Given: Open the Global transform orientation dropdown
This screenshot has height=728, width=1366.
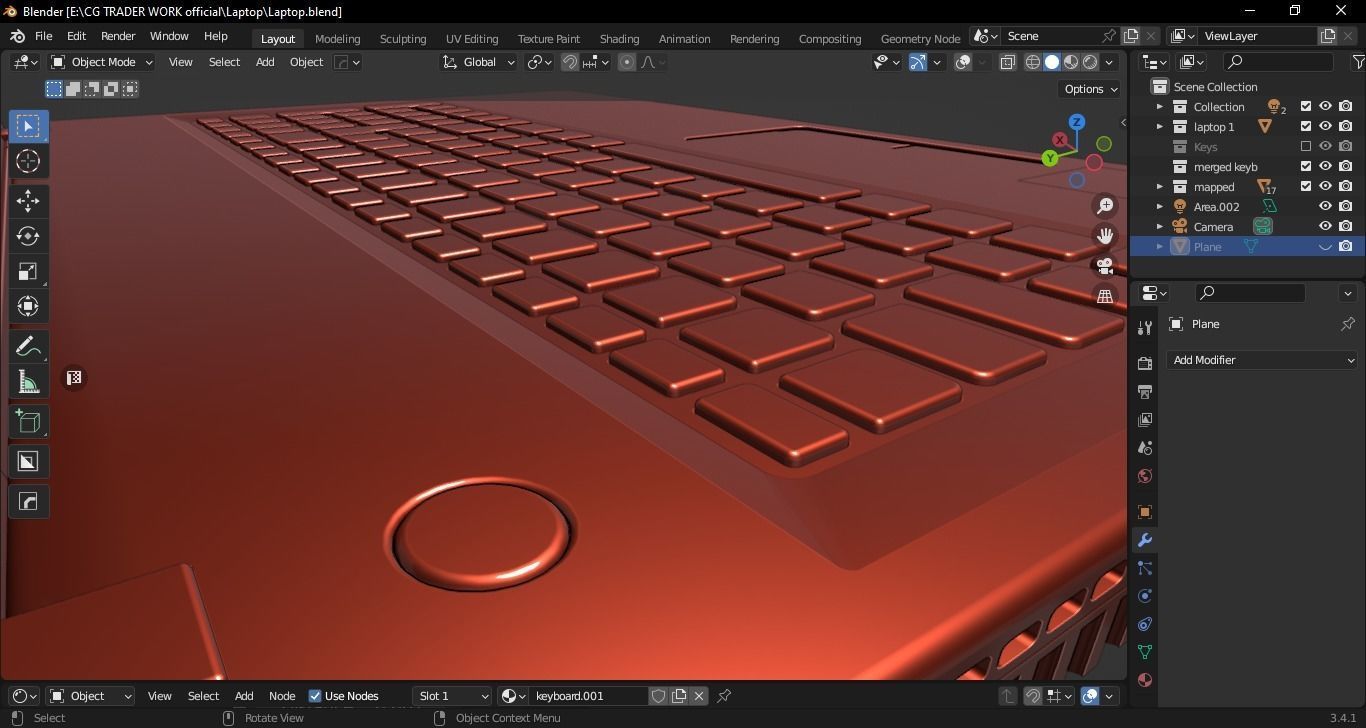Looking at the screenshot, I should click(478, 62).
